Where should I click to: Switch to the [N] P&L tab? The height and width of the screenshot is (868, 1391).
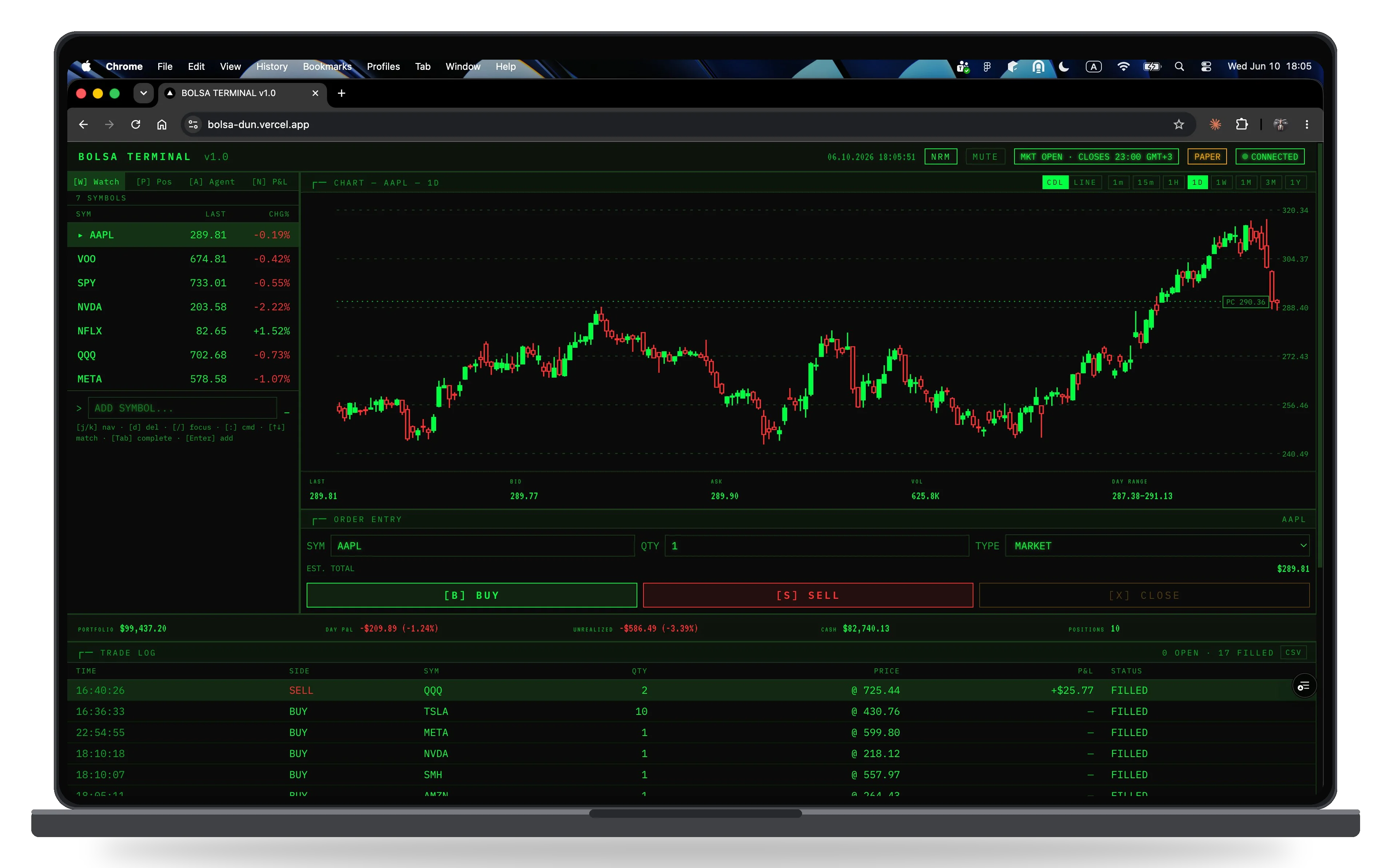270,182
